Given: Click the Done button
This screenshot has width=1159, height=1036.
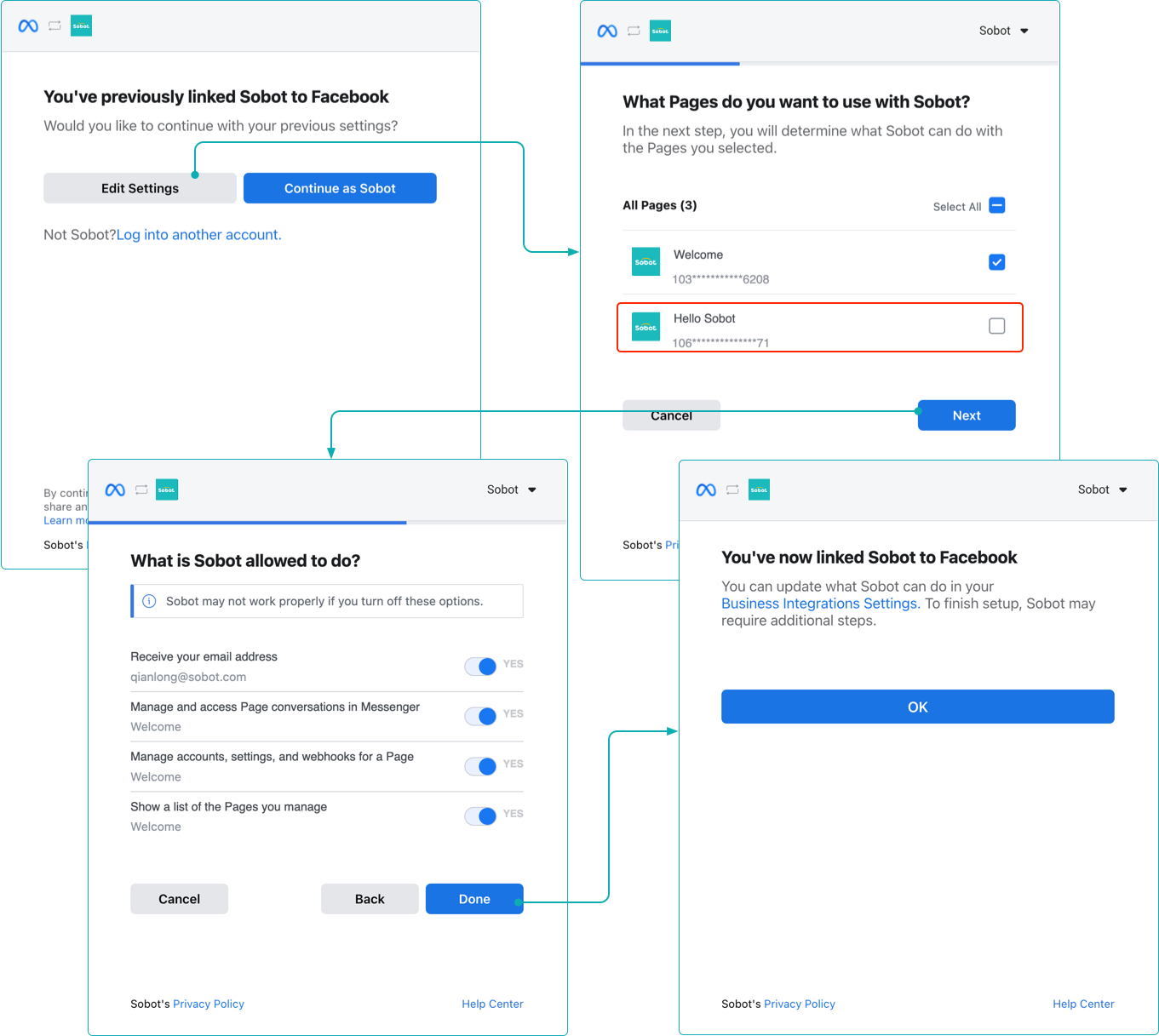Looking at the screenshot, I should tap(474, 899).
